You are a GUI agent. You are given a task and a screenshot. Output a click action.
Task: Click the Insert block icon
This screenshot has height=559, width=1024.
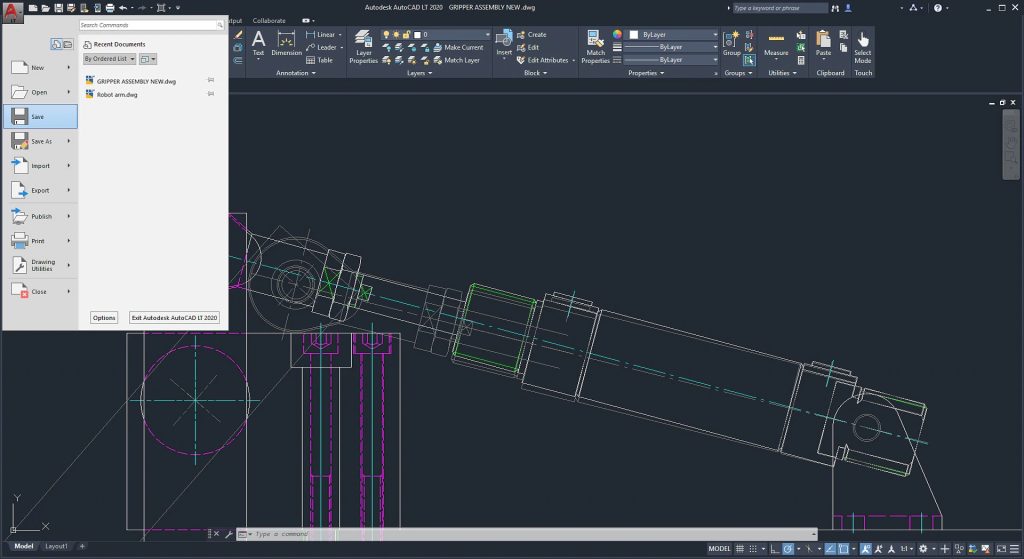coord(504,39)
